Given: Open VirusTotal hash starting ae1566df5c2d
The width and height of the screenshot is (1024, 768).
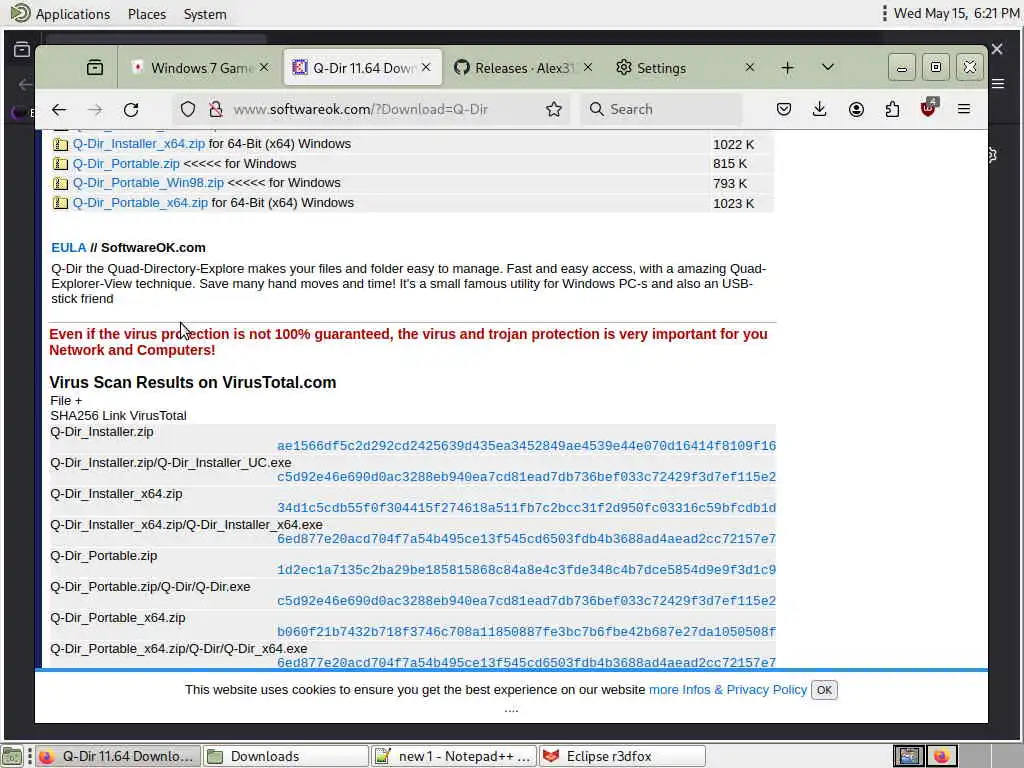Looking at the screenshot, I should [x=526, y=446].
